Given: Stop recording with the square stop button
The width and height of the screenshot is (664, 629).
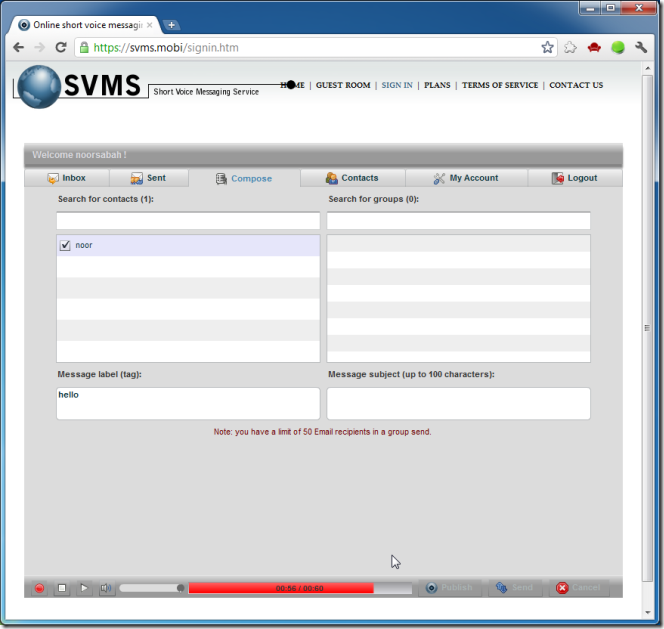Looking at the screenshot, I should 62,588.
